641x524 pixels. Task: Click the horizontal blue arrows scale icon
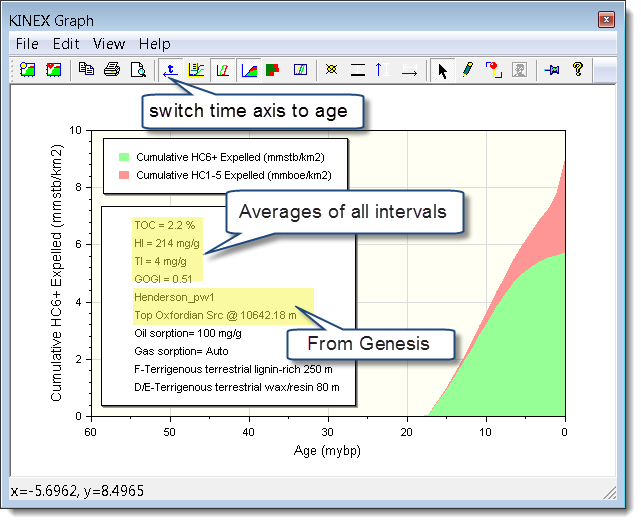click(409, 70)
